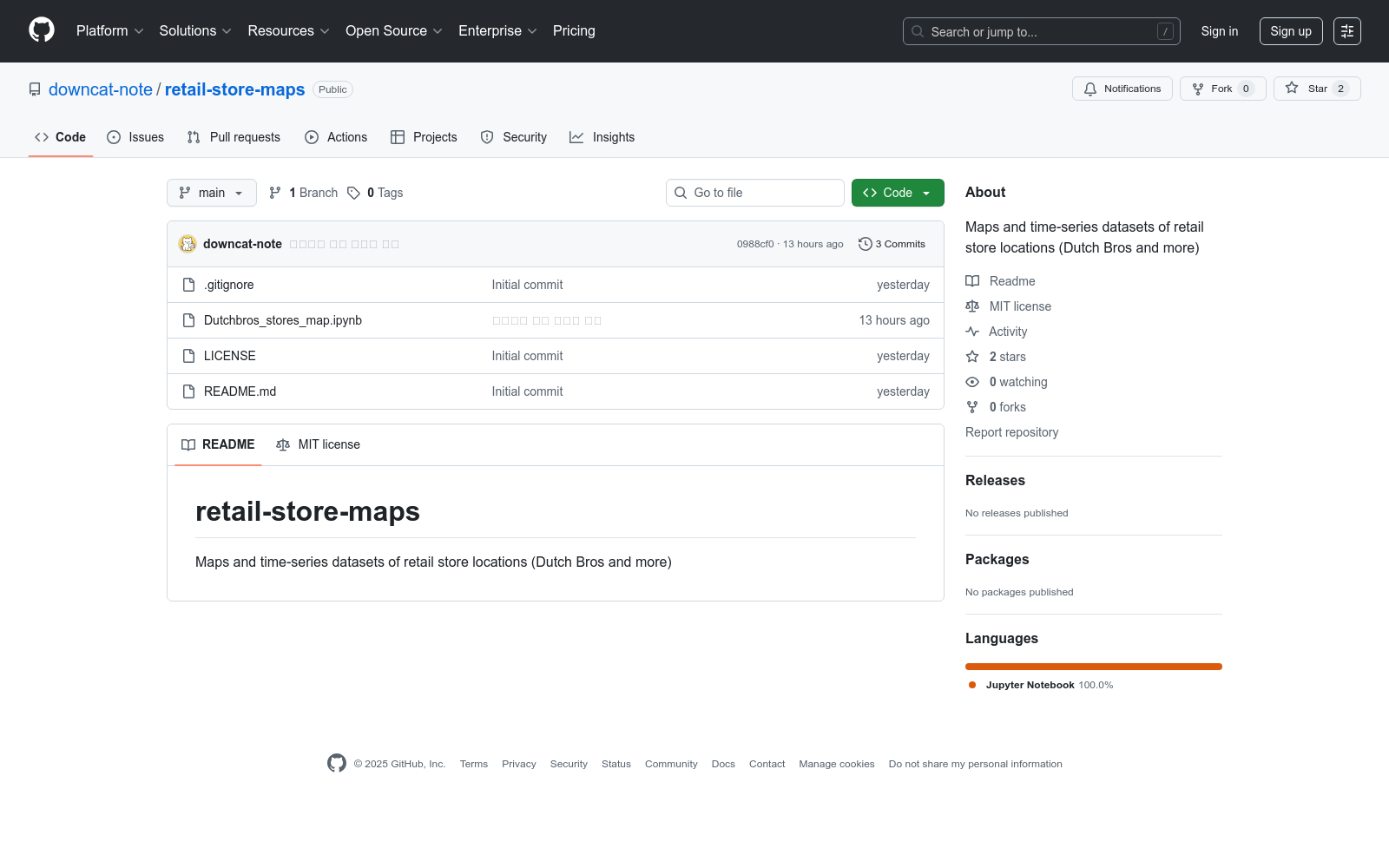Expand the Solutions menu
Screen dimensions: 1389x868
(195, 31)
